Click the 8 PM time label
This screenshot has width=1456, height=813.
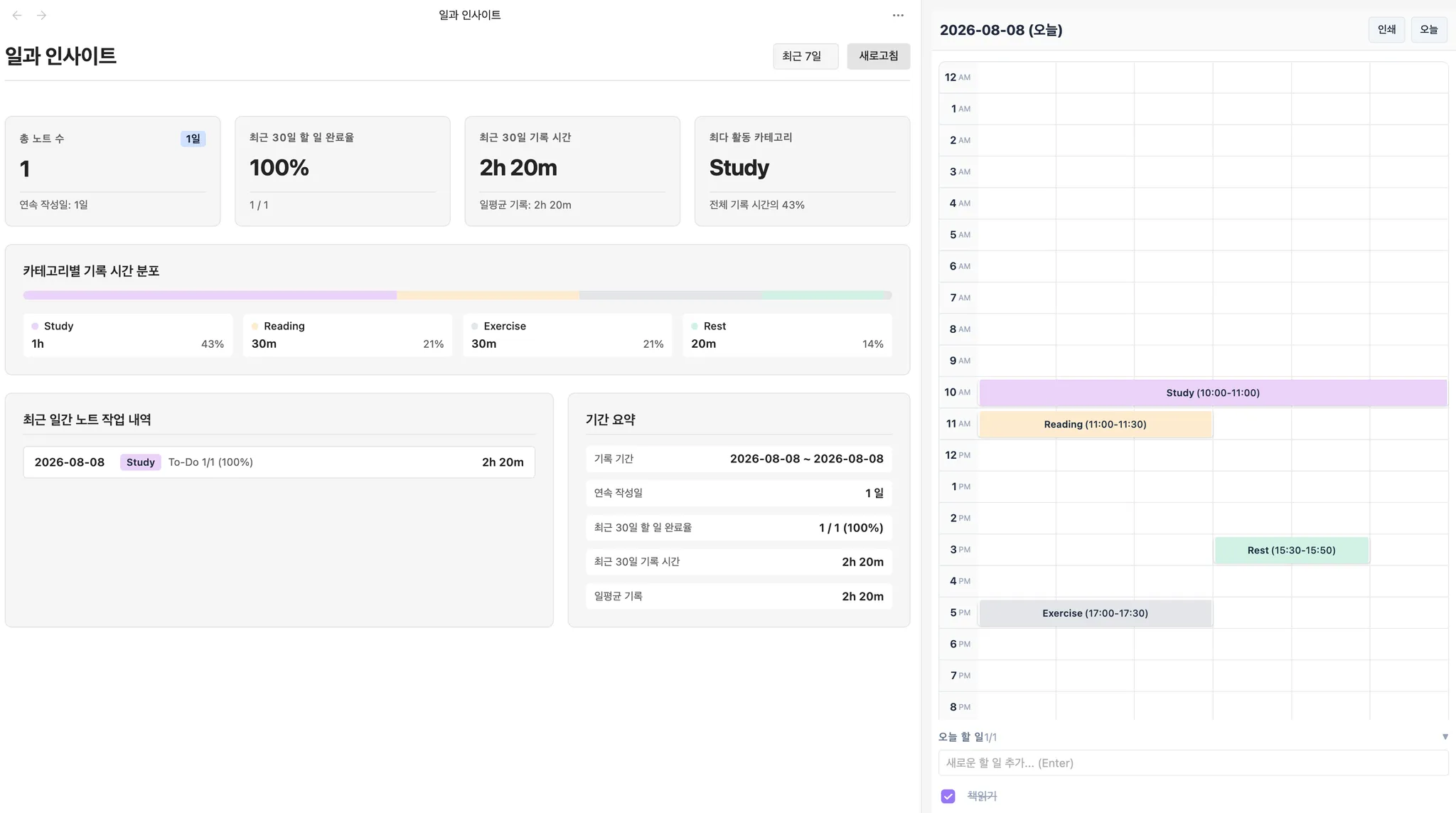[960, 707]
